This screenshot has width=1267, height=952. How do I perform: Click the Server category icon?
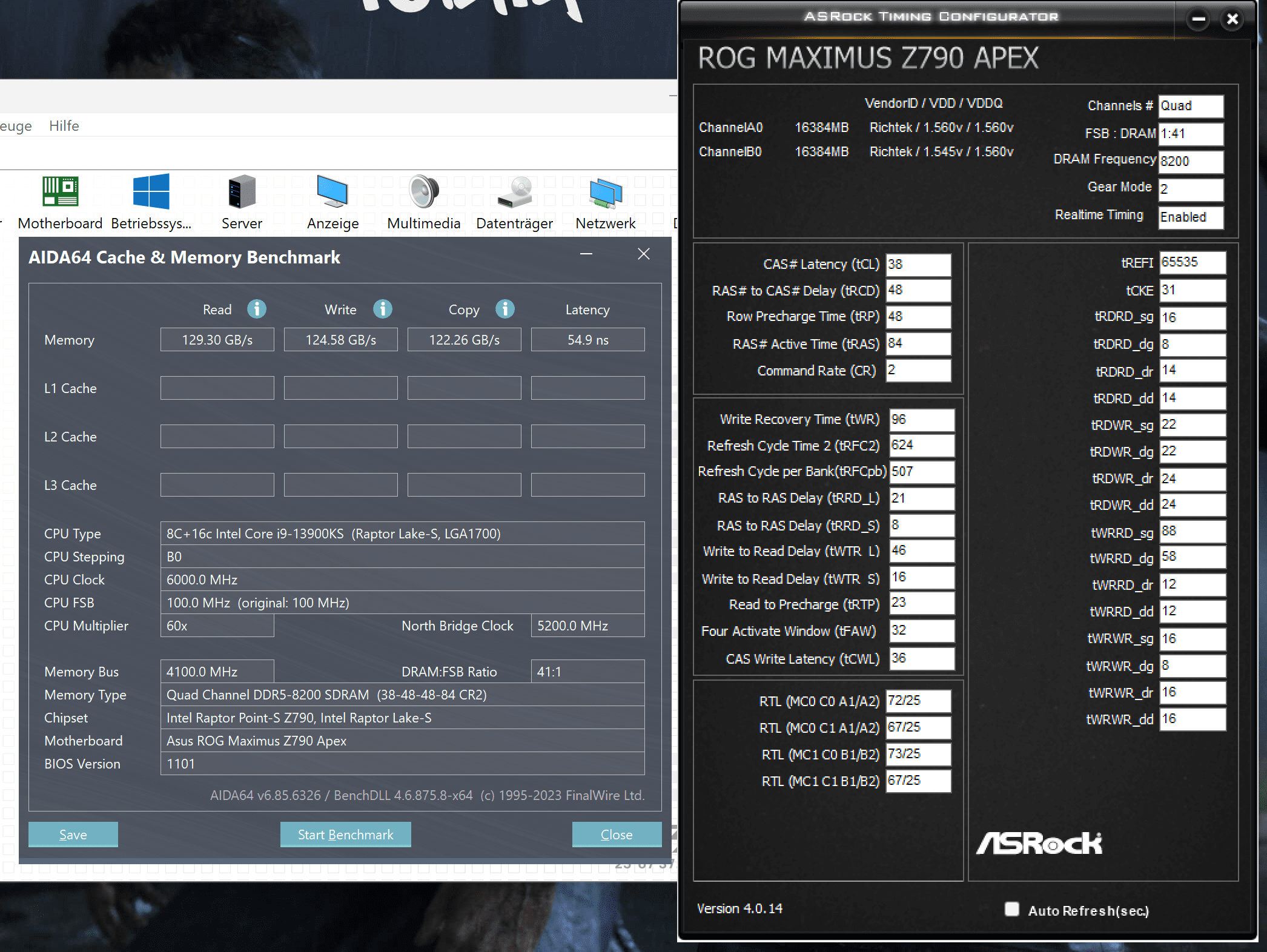pyautogui.click(x=242, y=192)
